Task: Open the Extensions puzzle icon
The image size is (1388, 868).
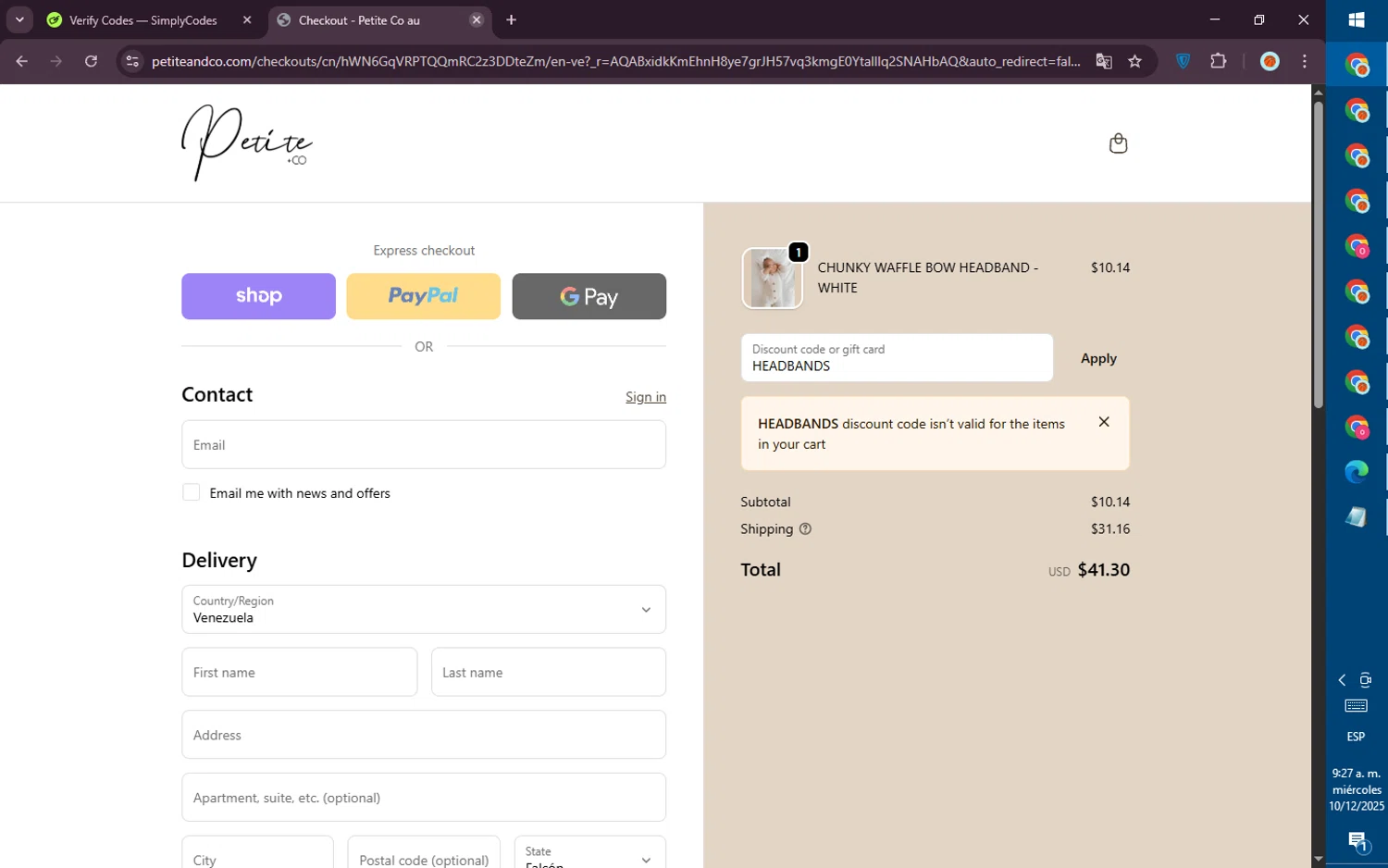Action: (1219, 61)
